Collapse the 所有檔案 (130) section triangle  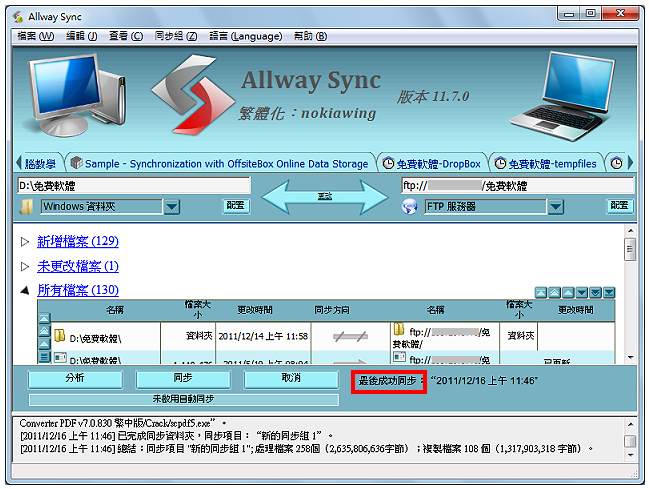(25, 291)
